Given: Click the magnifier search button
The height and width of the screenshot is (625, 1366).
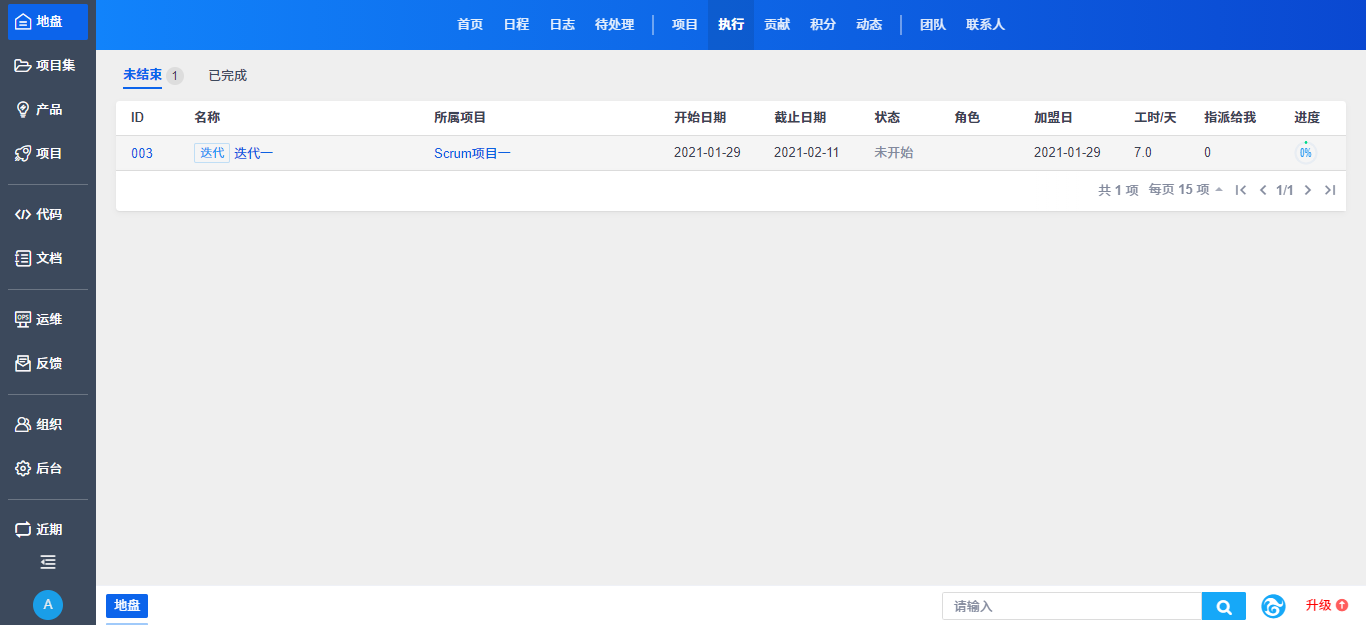Looking at the screenshot, I should point(1223,606).
